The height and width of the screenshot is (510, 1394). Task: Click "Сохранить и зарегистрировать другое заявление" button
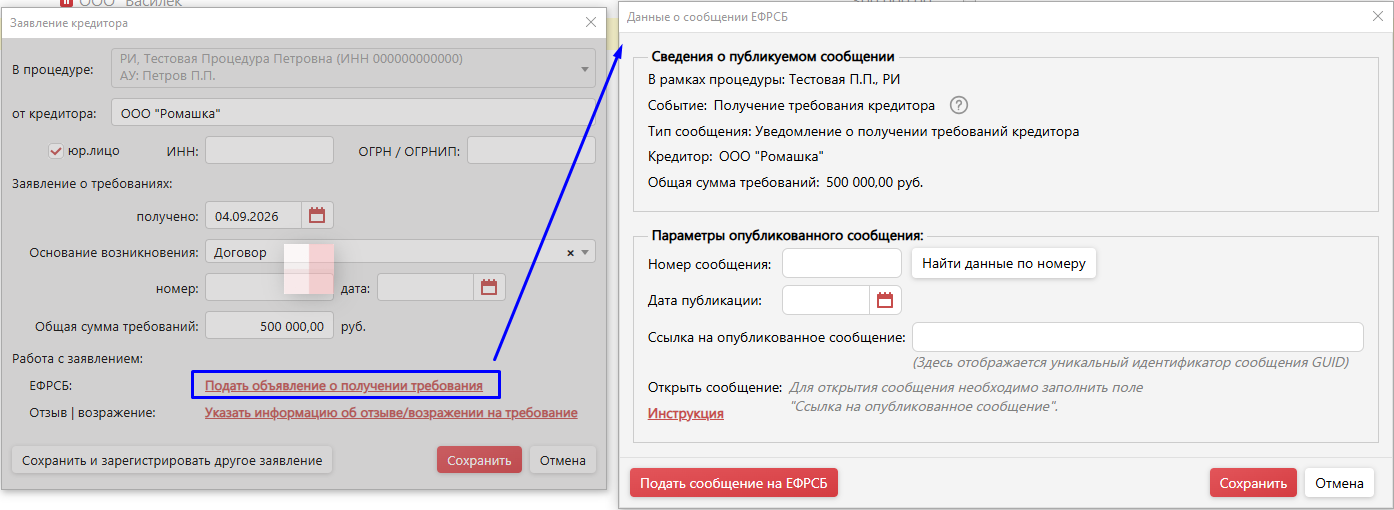click(x=171, y=460)
